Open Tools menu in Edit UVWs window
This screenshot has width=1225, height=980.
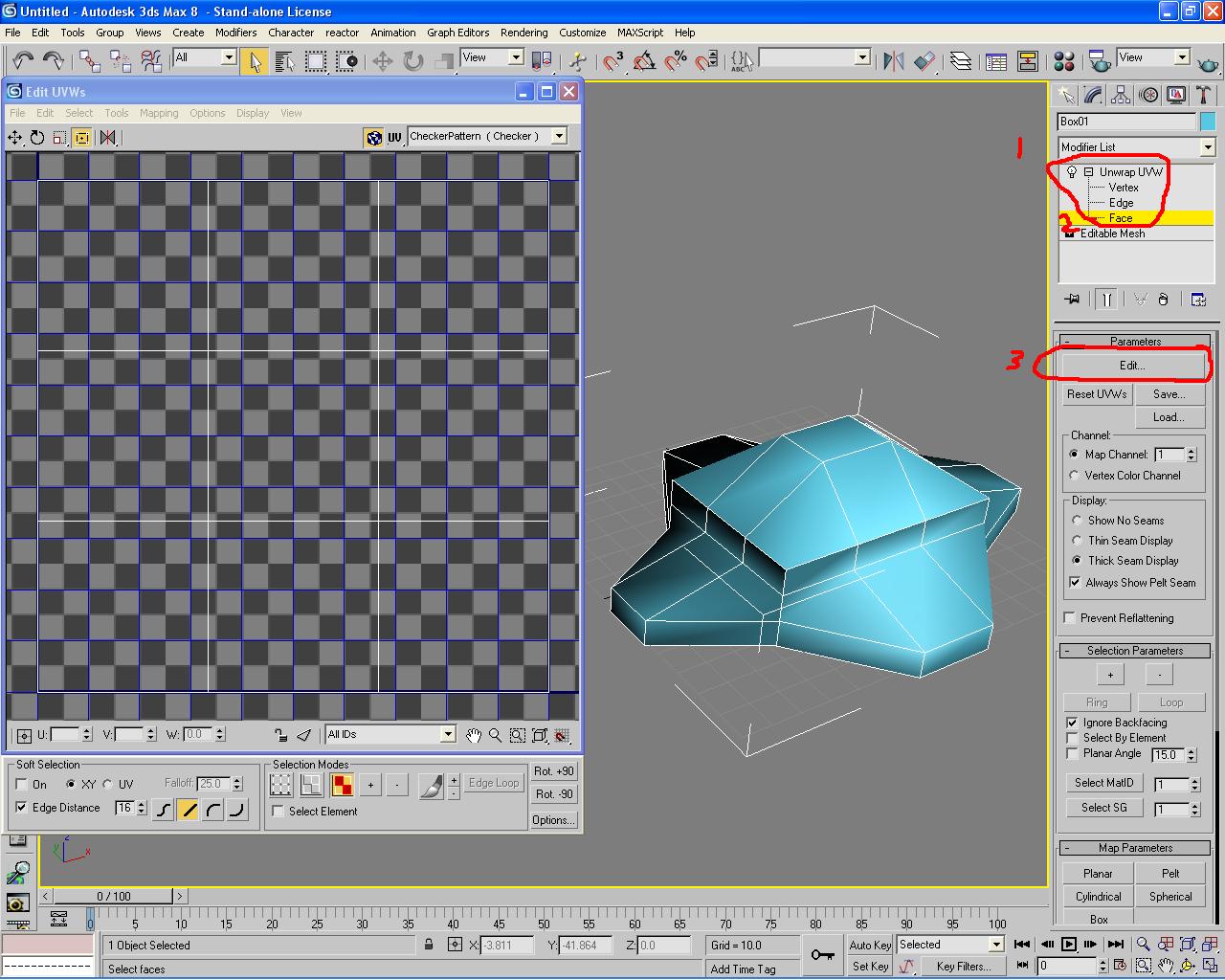116,113
